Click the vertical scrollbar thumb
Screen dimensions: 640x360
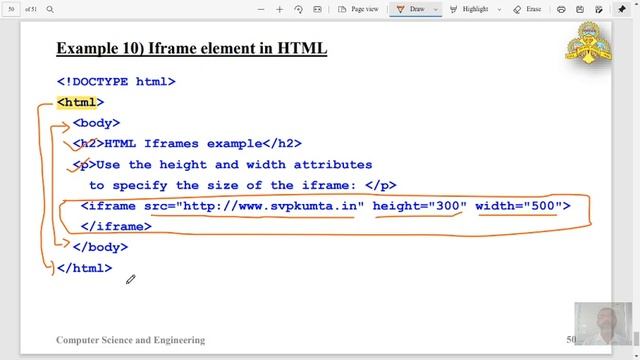coord(636,338)
